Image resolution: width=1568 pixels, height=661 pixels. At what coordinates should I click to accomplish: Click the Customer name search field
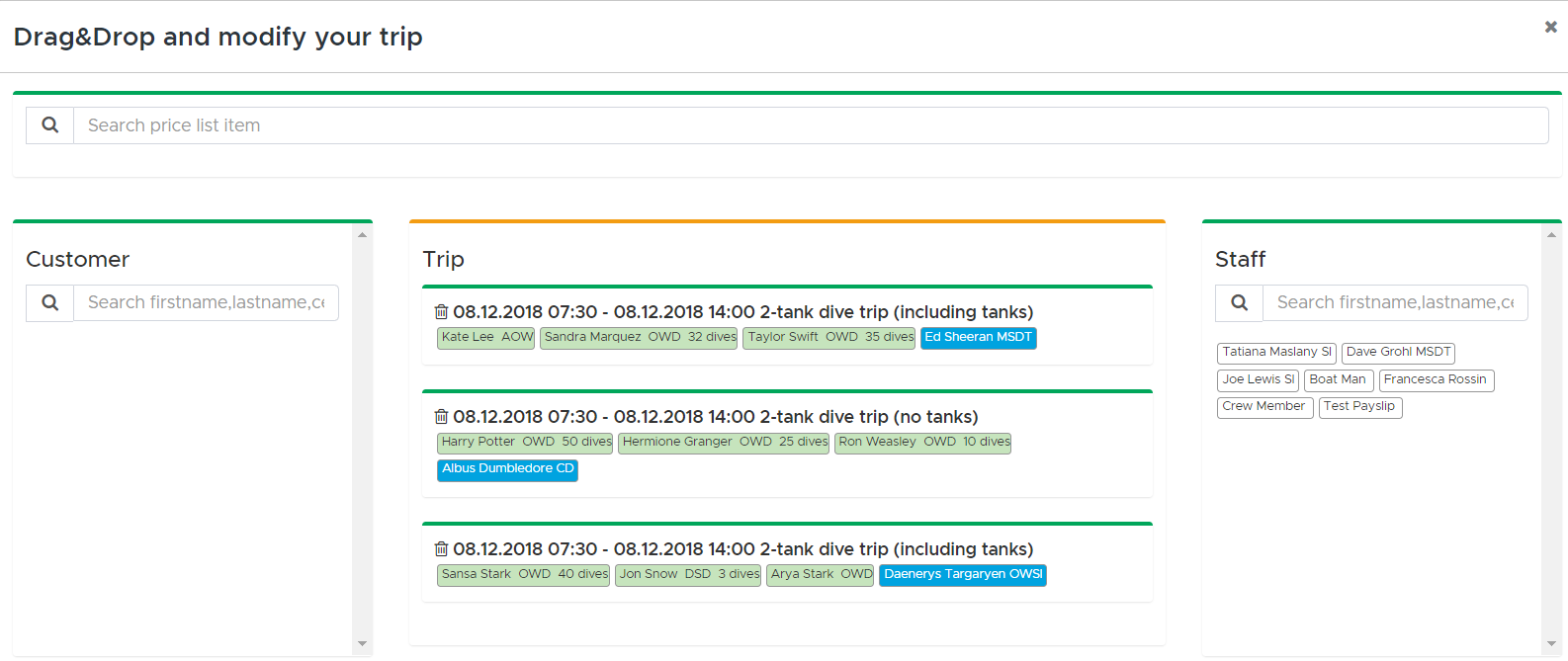pos(207,302)
